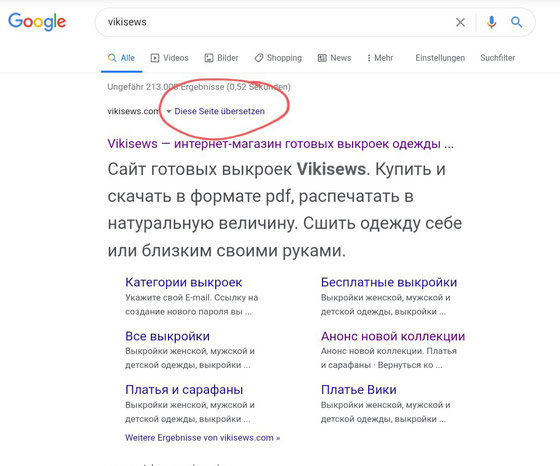Open the Suchfilter options

(x=498, y=58)
